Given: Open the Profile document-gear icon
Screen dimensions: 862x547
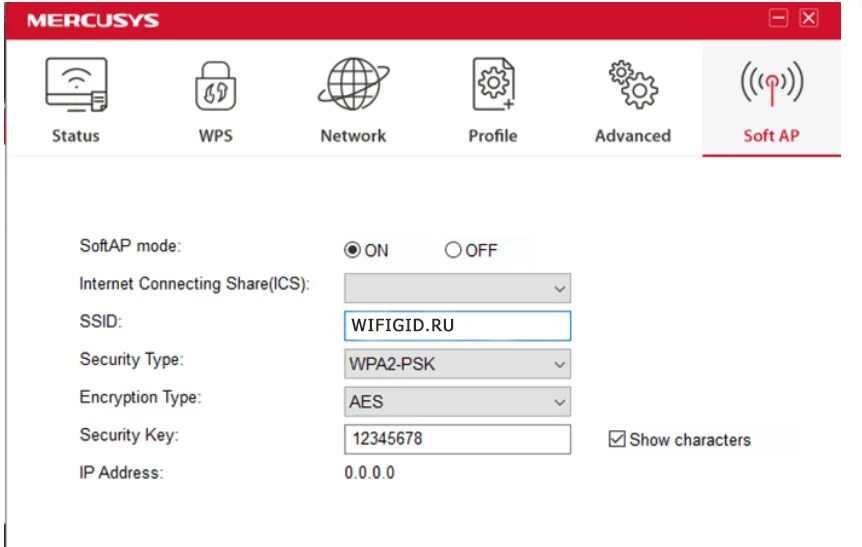Looking at the screenshot, I should pyautogui.click(x=493, y=84).
